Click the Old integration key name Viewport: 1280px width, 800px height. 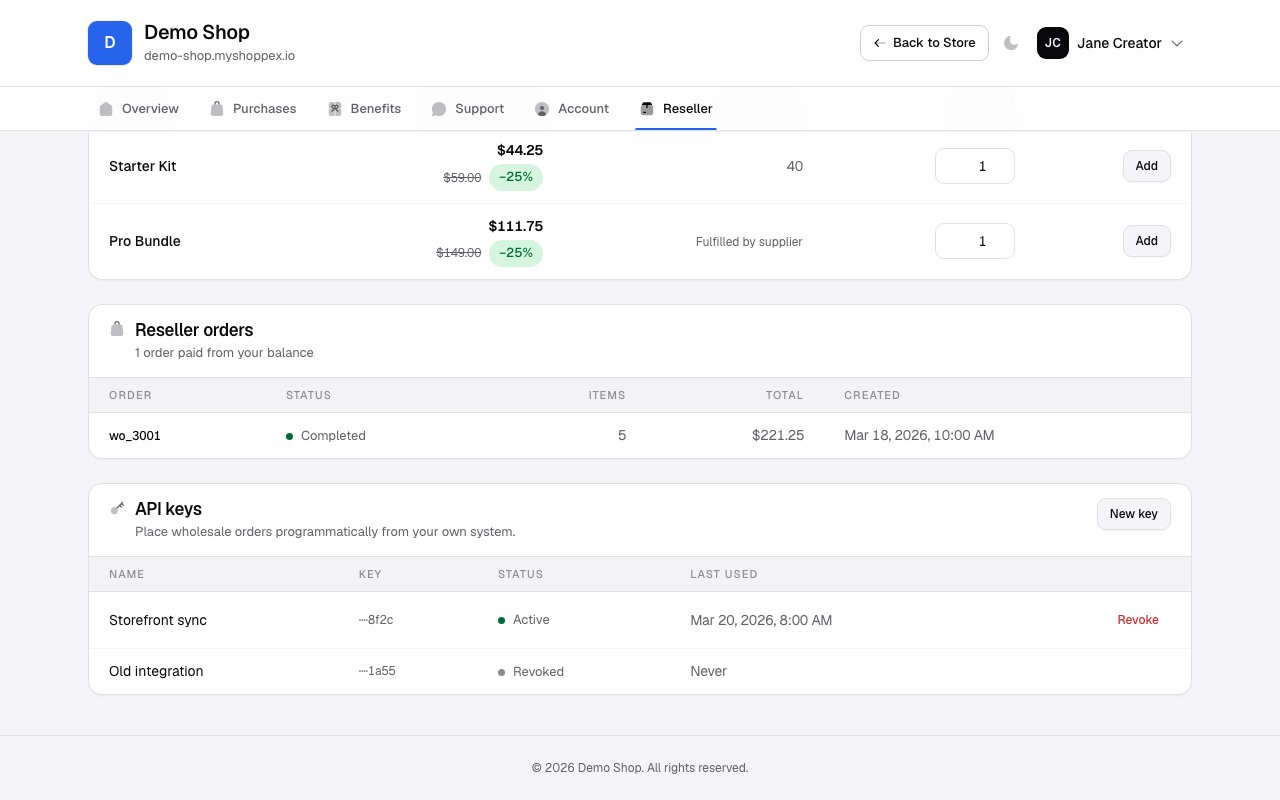[156, 671]
